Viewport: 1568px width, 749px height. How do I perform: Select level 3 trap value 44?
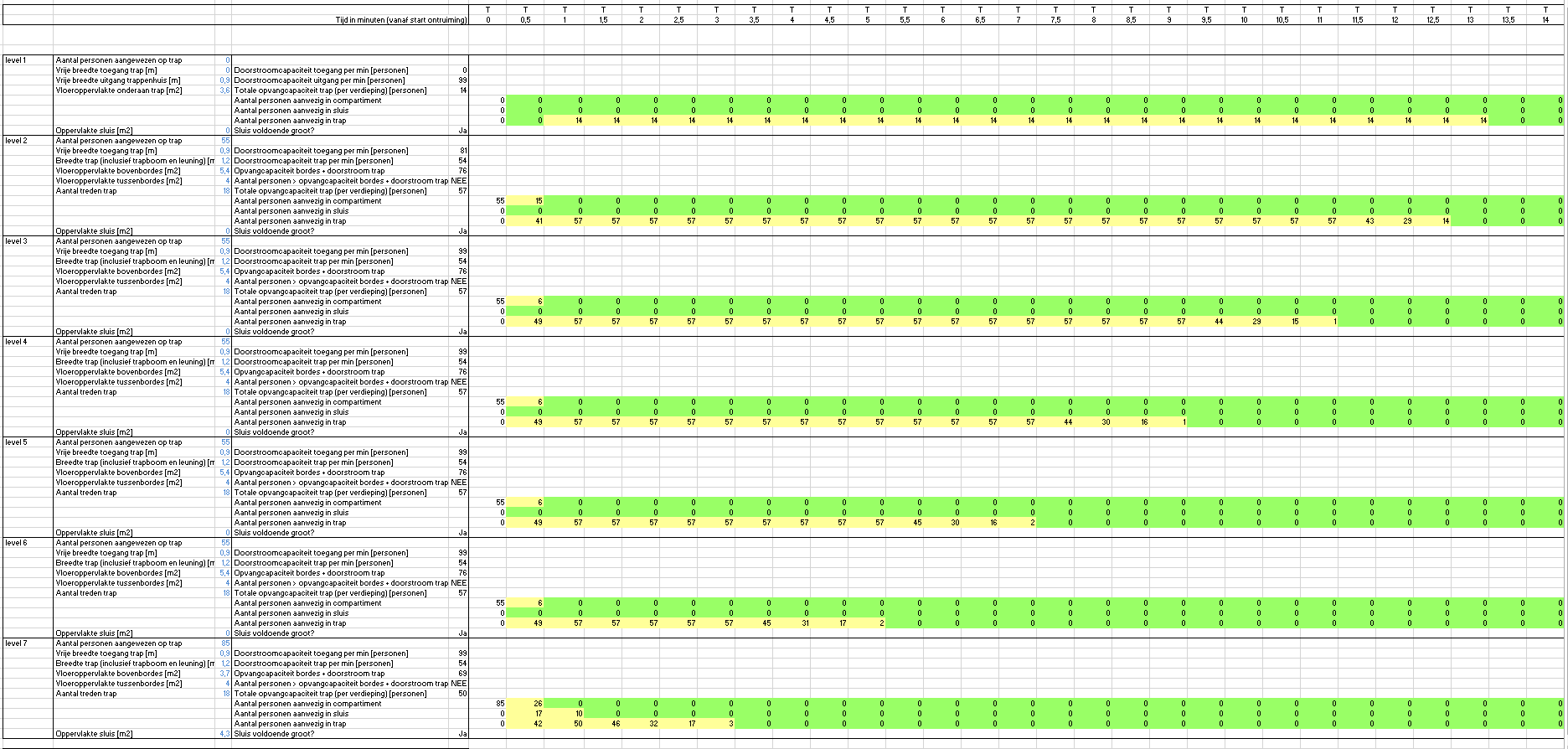[1219, 322]
